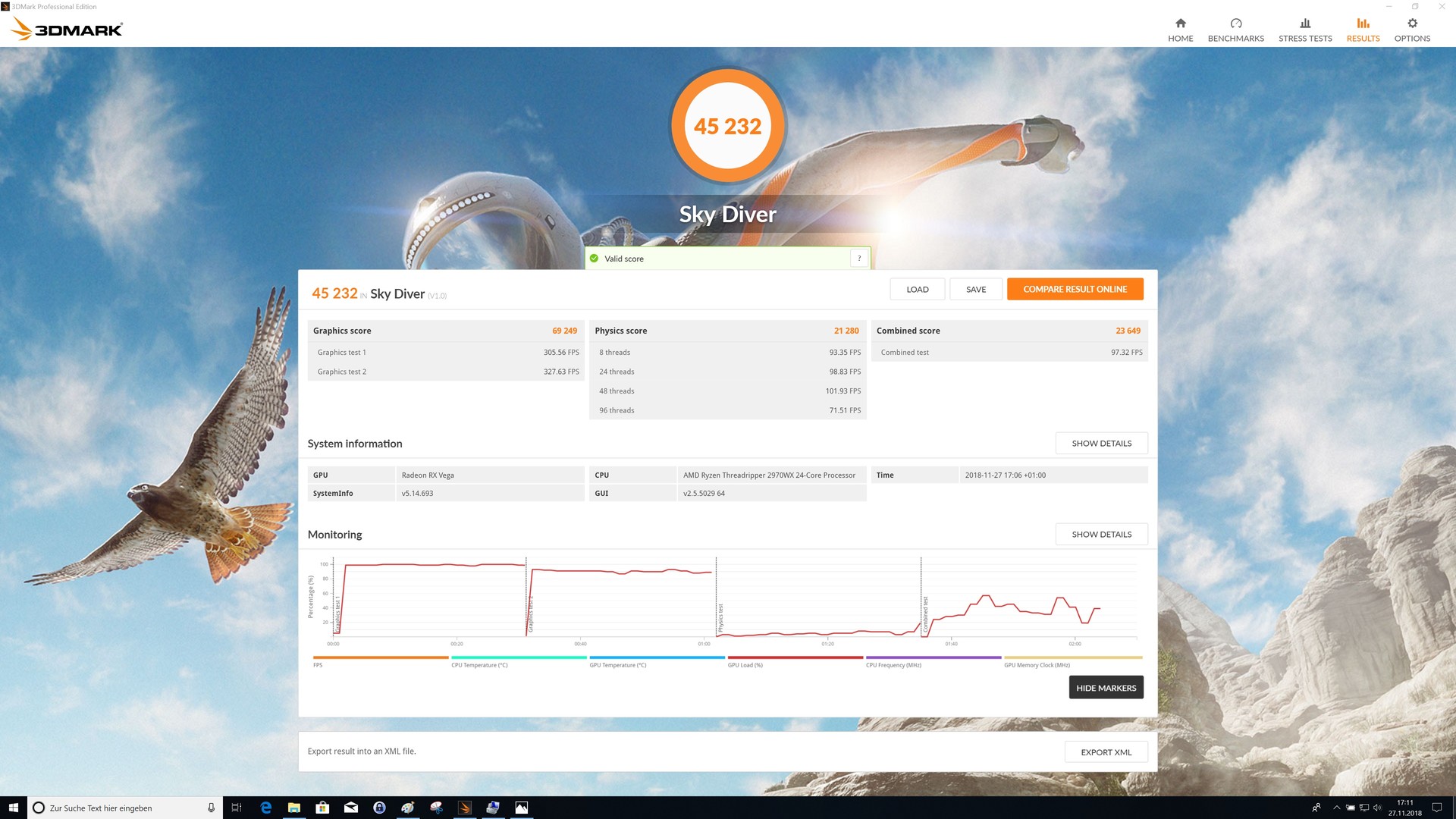
Task: Open Snipping Tool from the taskbar
Action: (x=436, y=808)
